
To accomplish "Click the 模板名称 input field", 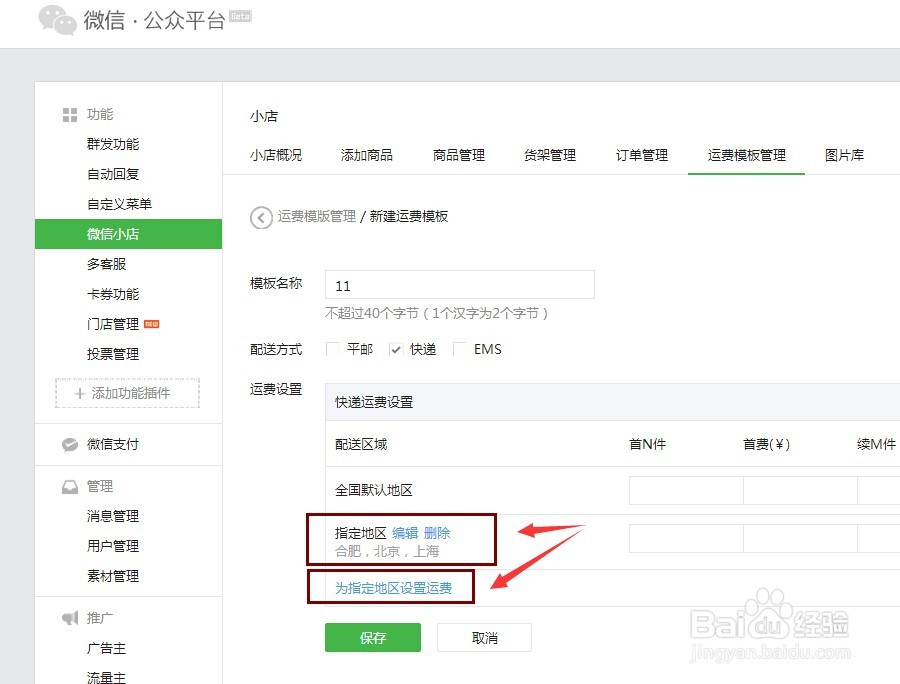I will pos(460,285).
